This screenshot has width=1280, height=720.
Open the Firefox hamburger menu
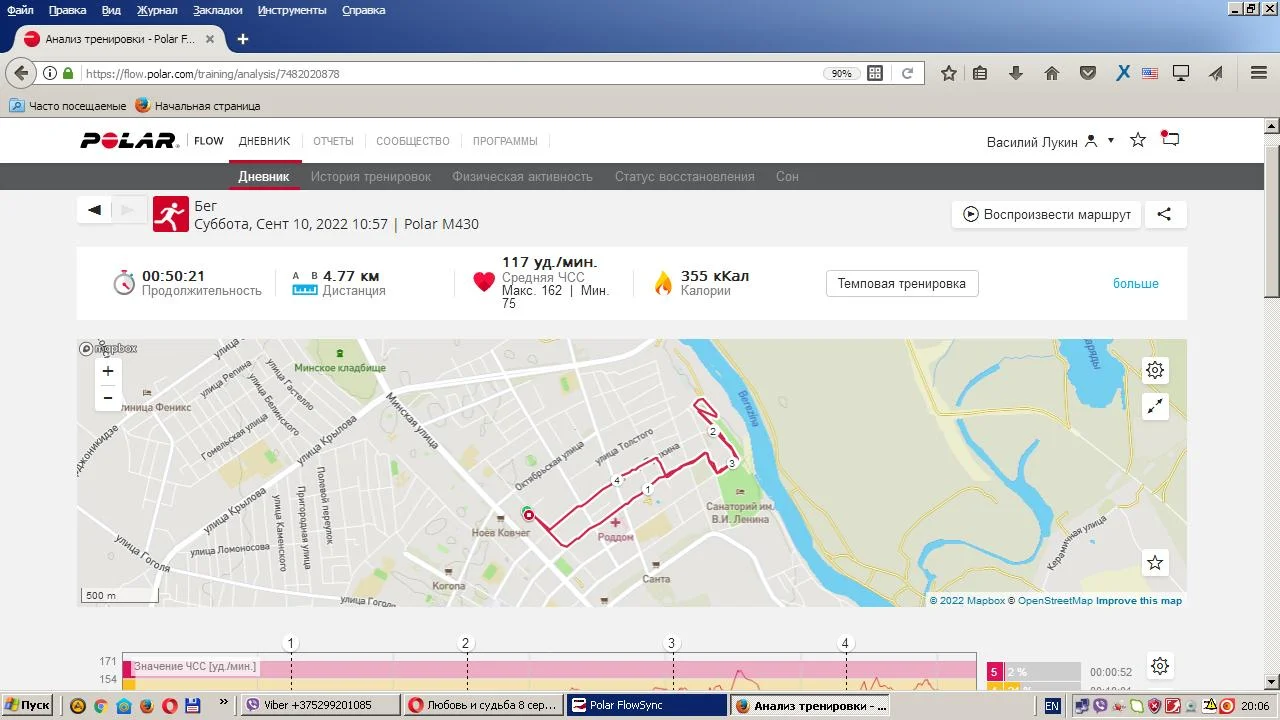pyautogui.click(x=1259, y=73)
